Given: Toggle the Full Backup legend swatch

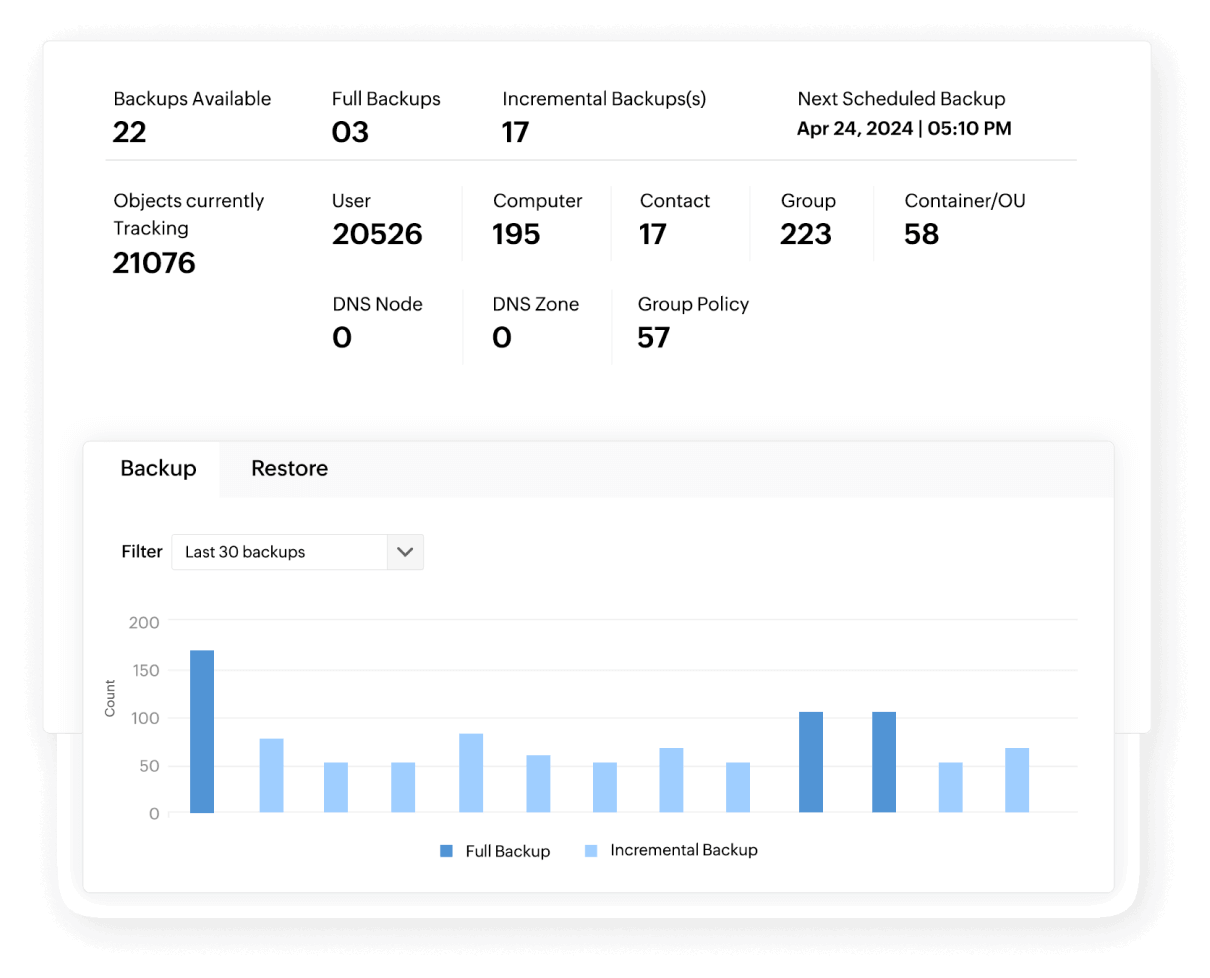Looking at the screenshot, I should pos(444,850).
